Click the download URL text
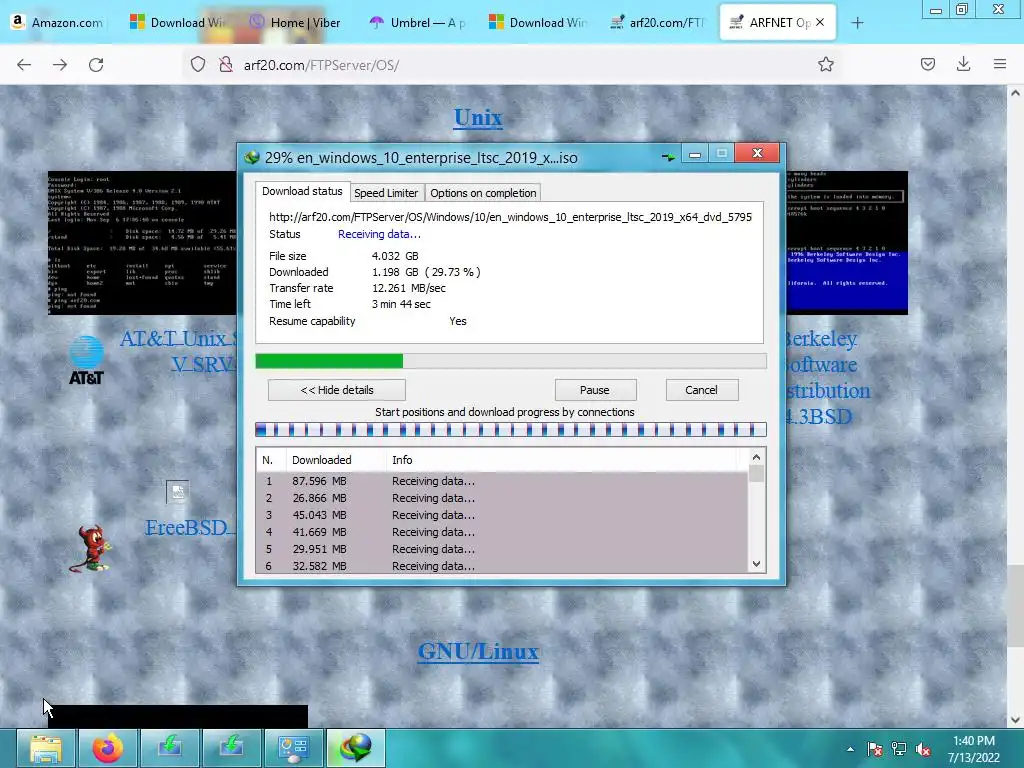 coord(510,217)
